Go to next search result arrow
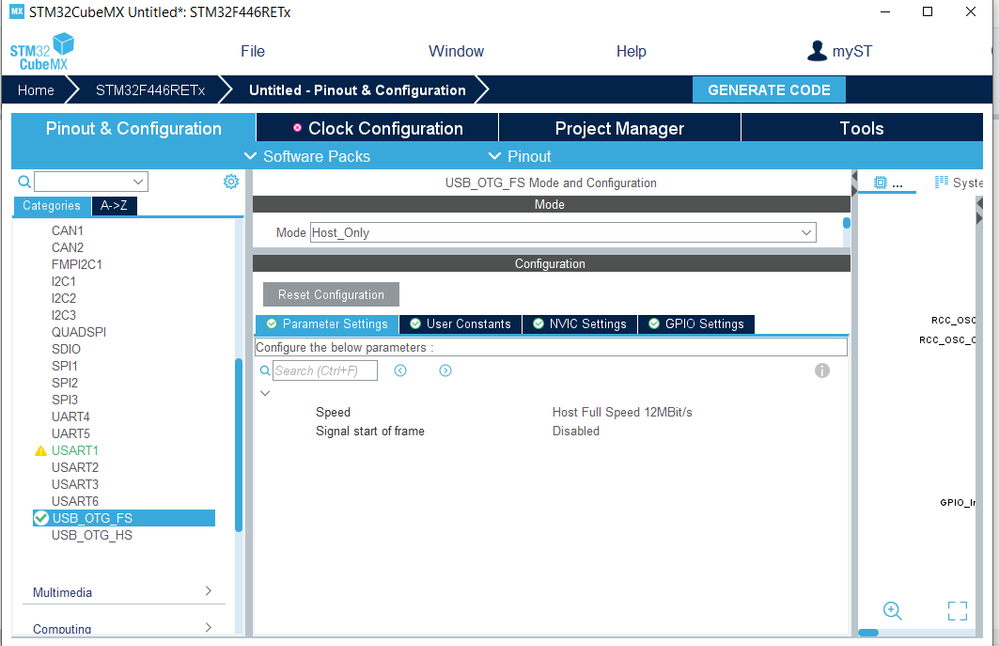 point(445,371)
